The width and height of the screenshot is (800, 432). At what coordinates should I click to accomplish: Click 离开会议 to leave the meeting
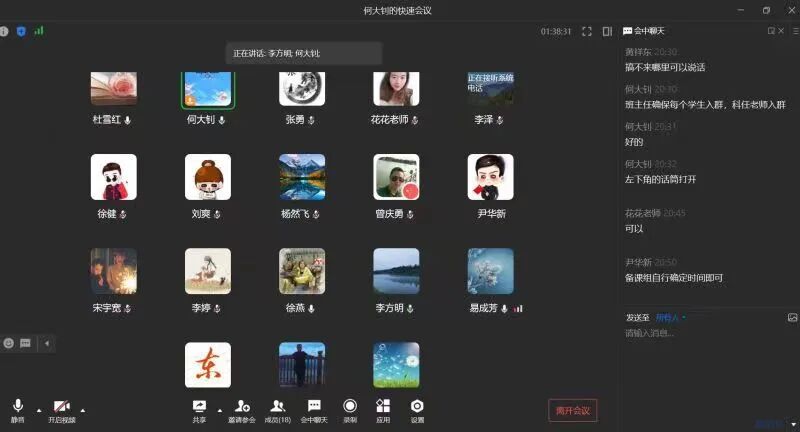[x=573, y=410]
